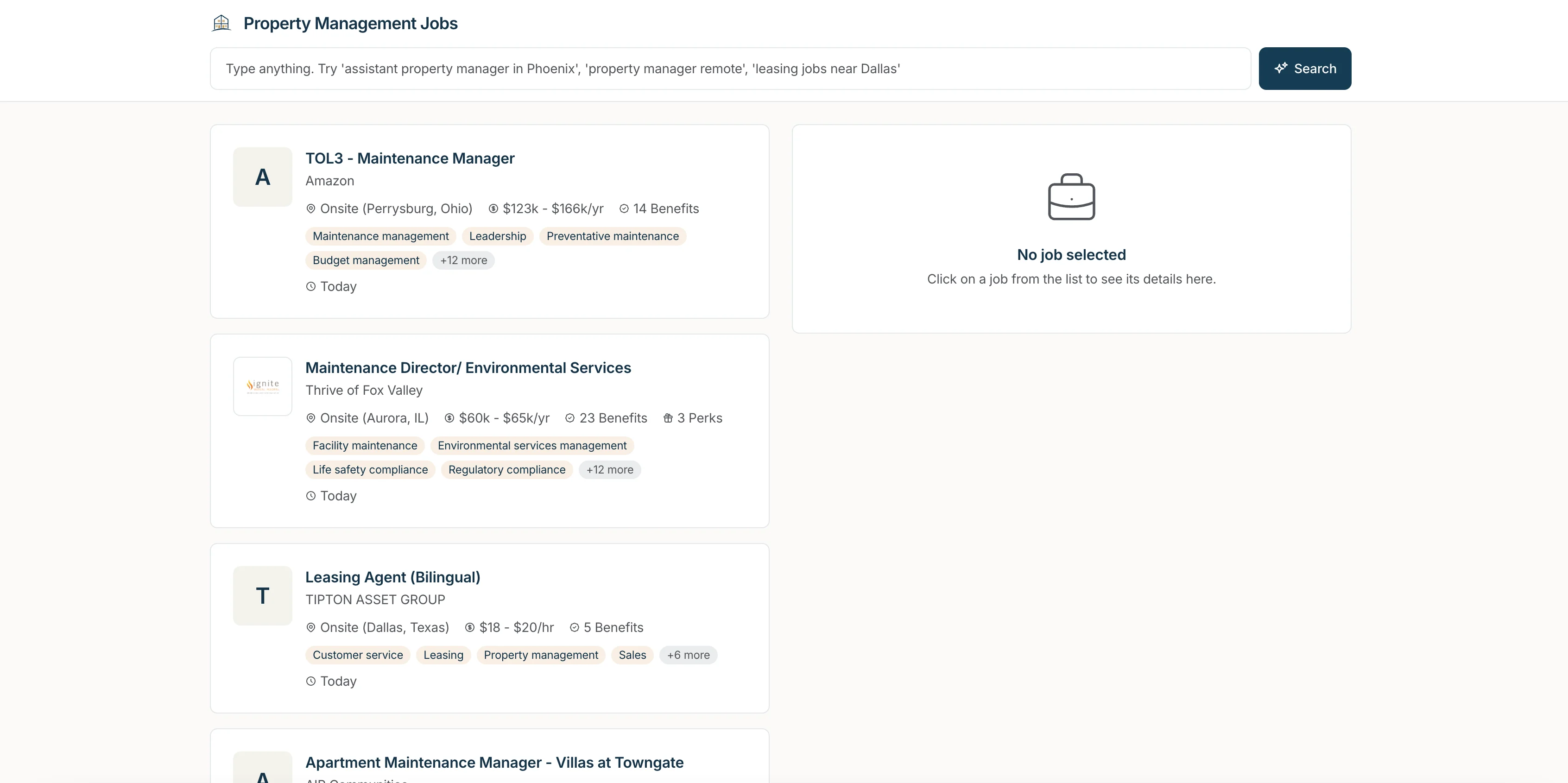
Task: Click the Thrive of Fox Valley company logo
Action: click(262, 386)
